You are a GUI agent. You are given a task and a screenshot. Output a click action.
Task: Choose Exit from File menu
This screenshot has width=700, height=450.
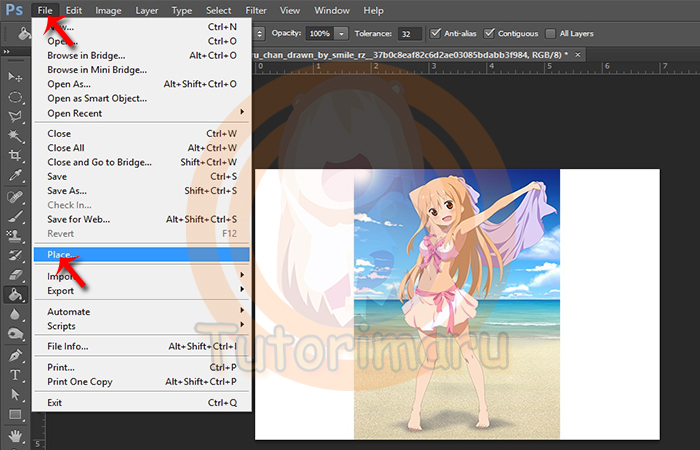[x=142, y=403]
